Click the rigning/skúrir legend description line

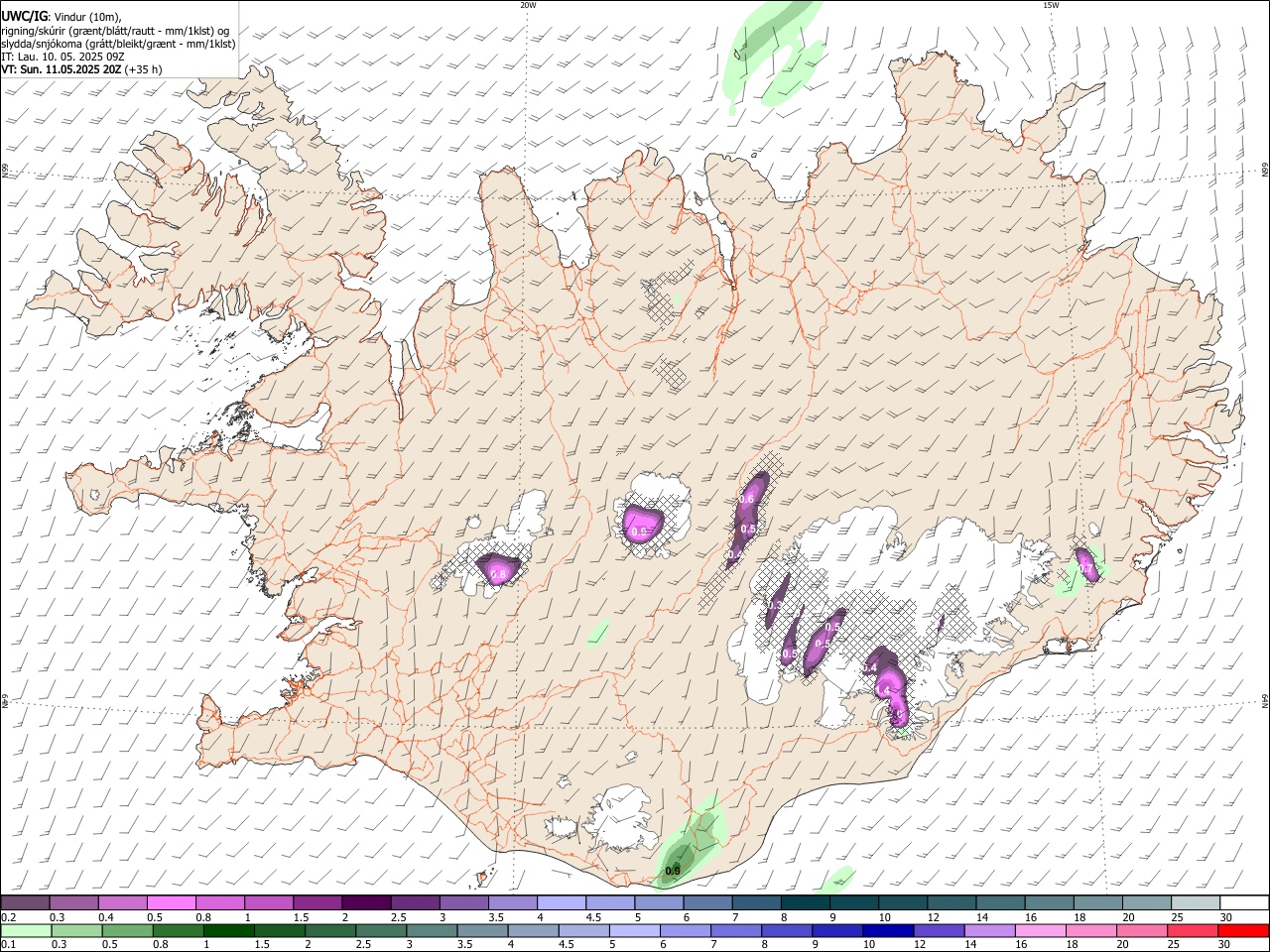pos(116,31)
